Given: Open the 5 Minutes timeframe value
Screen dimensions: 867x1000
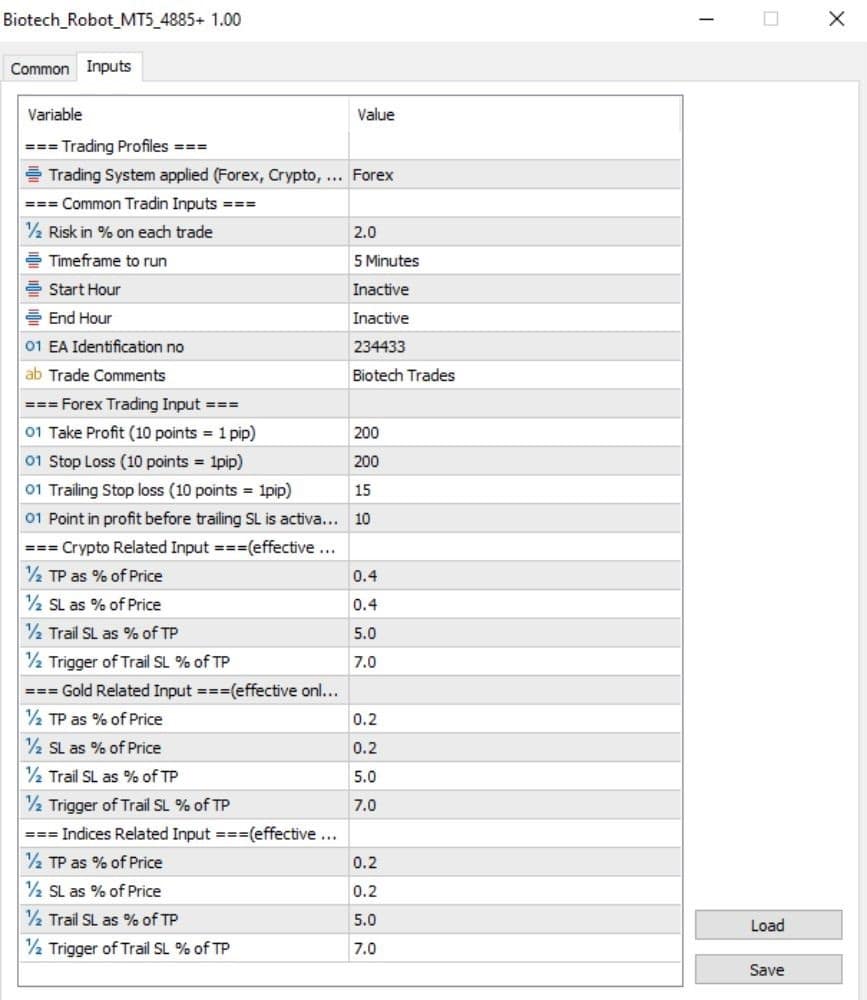Looking at the screenshot, I should 515,261.
